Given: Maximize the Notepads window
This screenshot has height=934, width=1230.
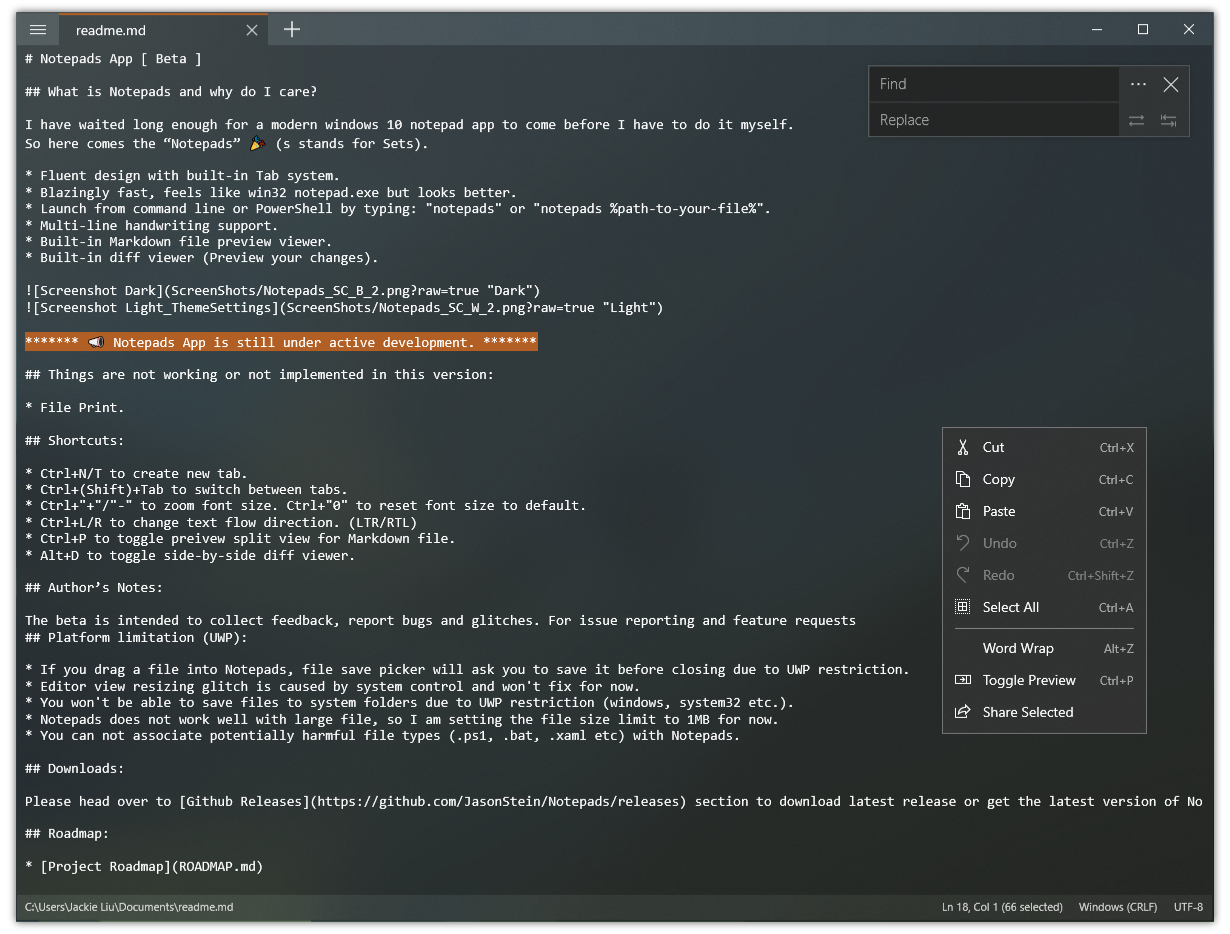Looking at the screenshot, I should tap(1143, 30).
